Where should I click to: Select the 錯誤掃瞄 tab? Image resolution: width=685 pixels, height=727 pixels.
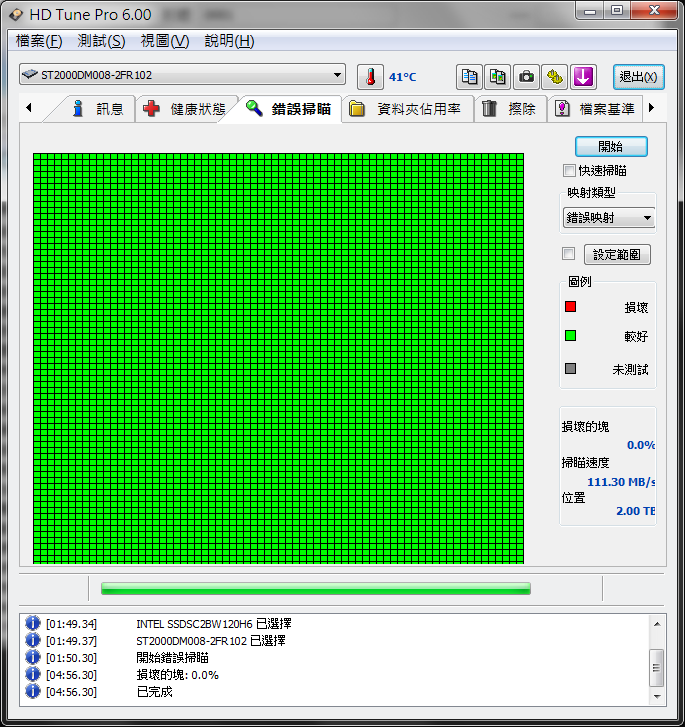(288, 109)
